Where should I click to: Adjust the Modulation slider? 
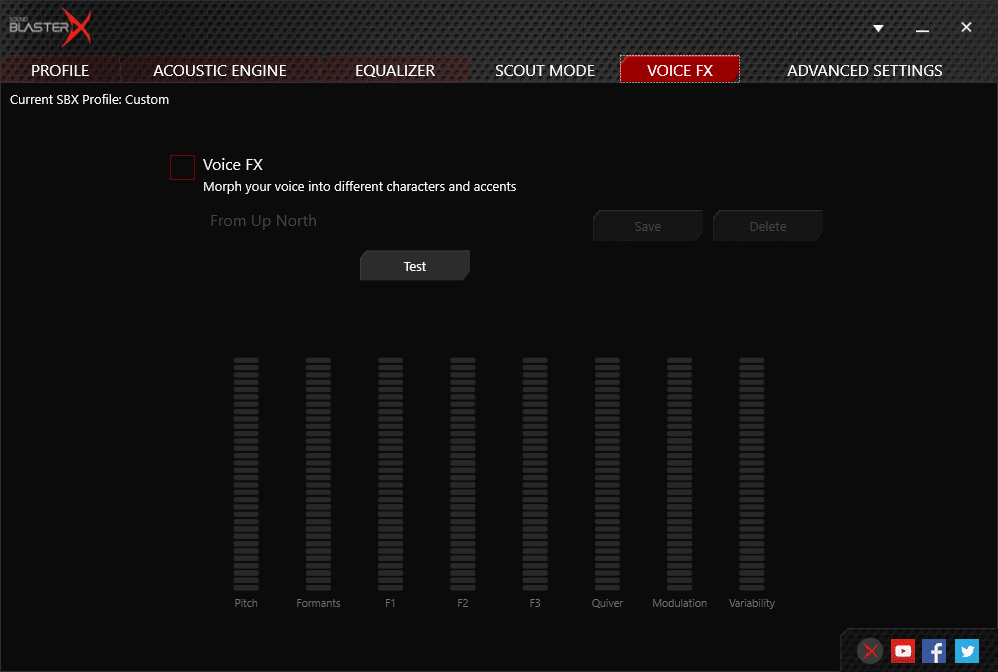[679, 473]
